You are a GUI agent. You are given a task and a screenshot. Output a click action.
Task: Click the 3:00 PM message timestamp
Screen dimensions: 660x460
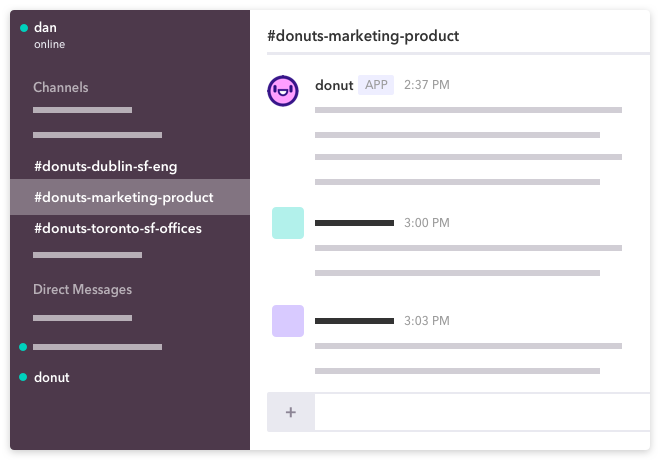coord(427,223)
